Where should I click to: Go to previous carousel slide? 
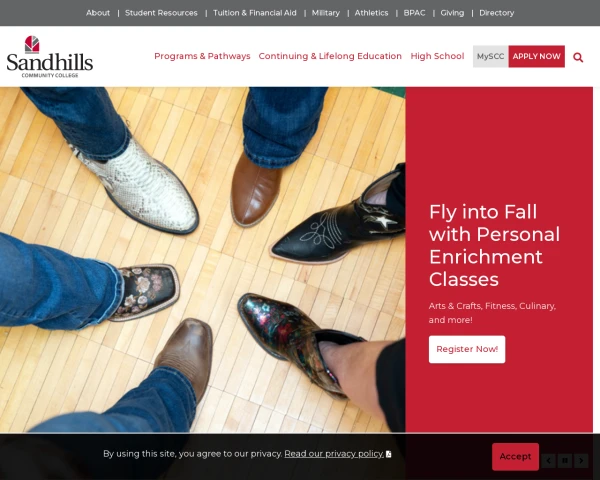tap(548, 460)
